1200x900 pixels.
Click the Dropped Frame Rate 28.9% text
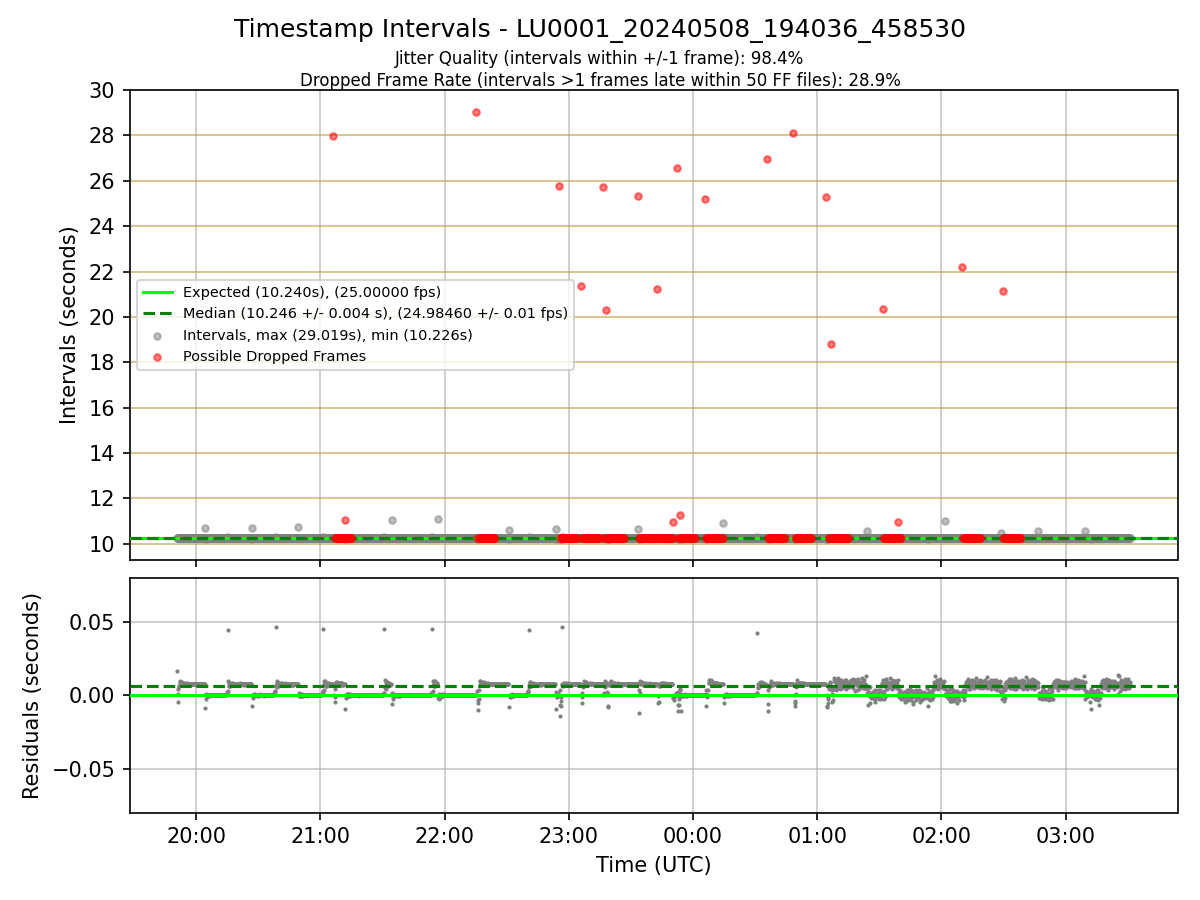pos(600,80)
